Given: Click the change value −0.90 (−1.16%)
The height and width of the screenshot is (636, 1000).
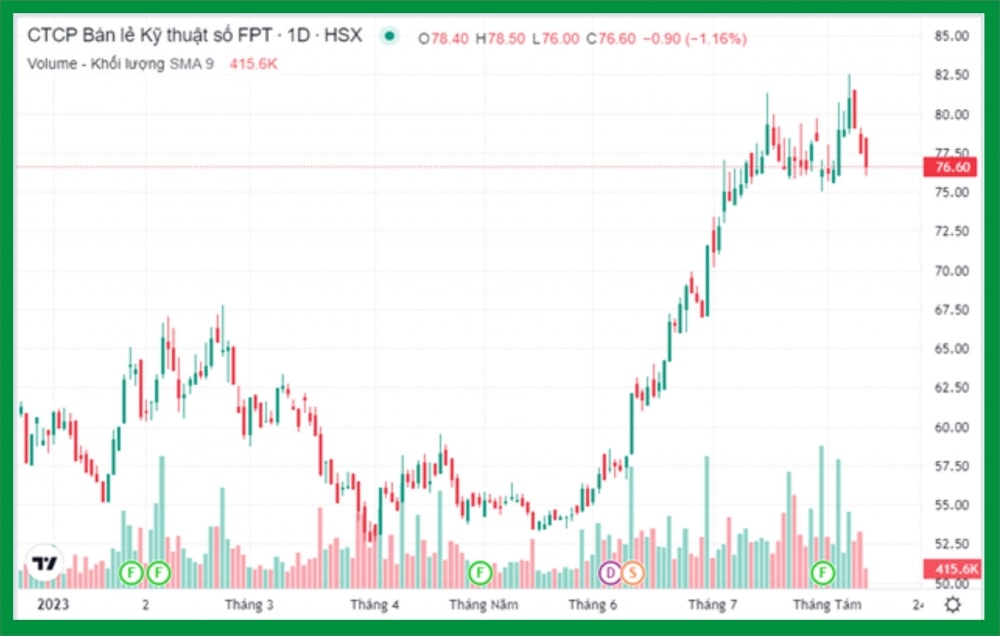Looking at the screenshot, I should (x=695, y=39).
